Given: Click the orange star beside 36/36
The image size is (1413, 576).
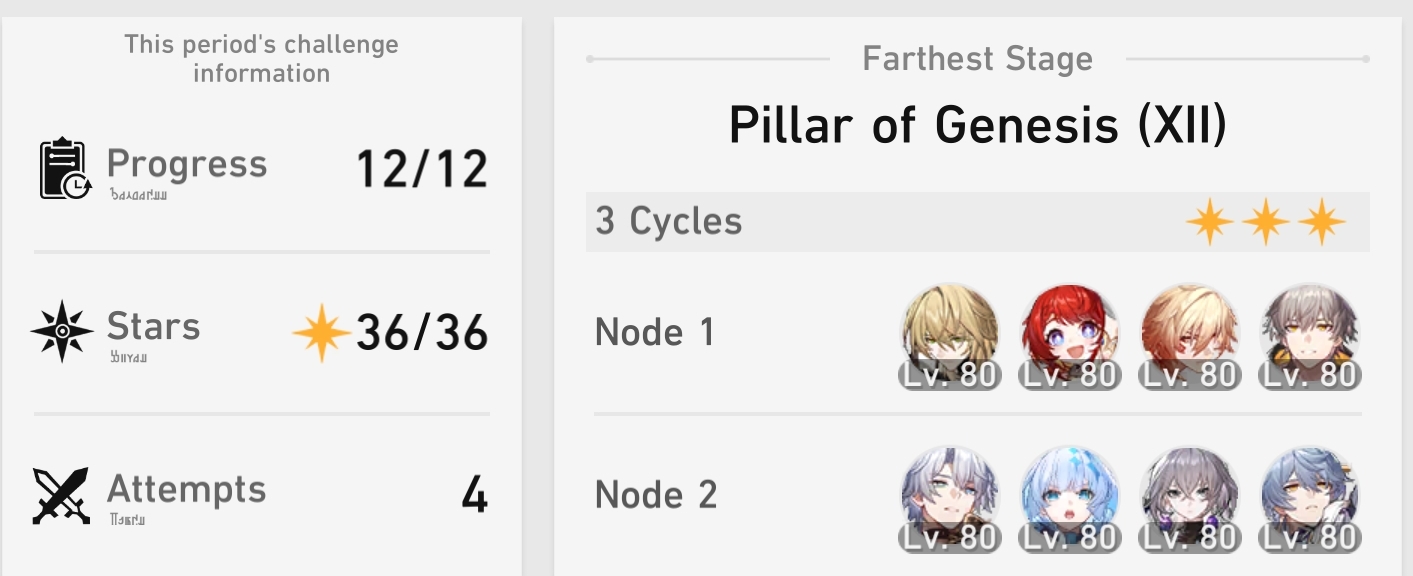Looking at the screenshot, I should click(321, 333).
